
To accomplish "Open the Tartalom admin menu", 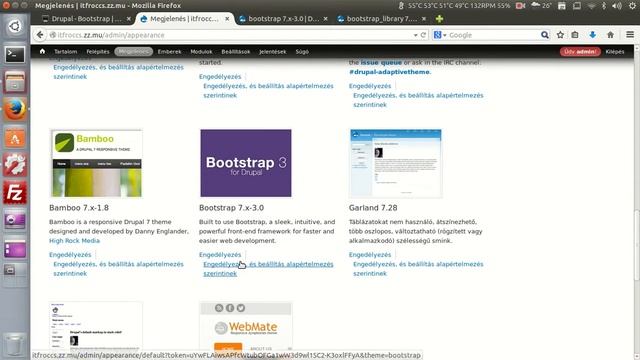I will (66, 52).
